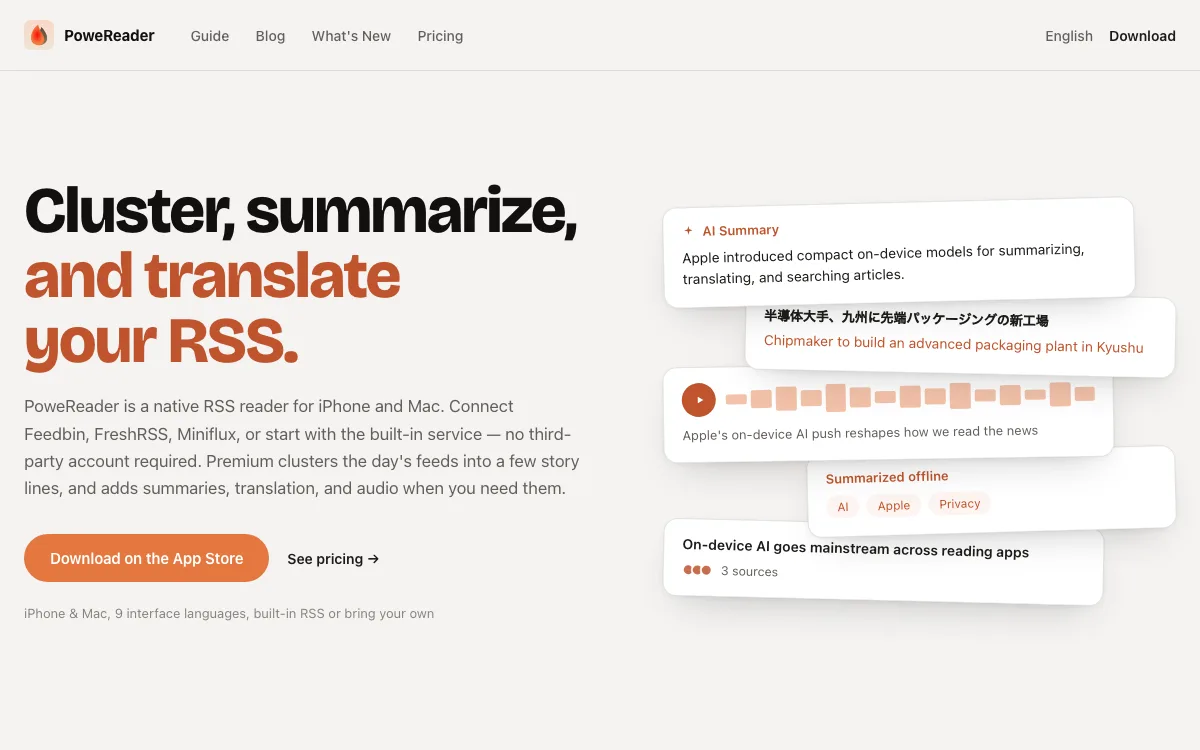
Task: Click Download on the App Store button
Action: 146,558
